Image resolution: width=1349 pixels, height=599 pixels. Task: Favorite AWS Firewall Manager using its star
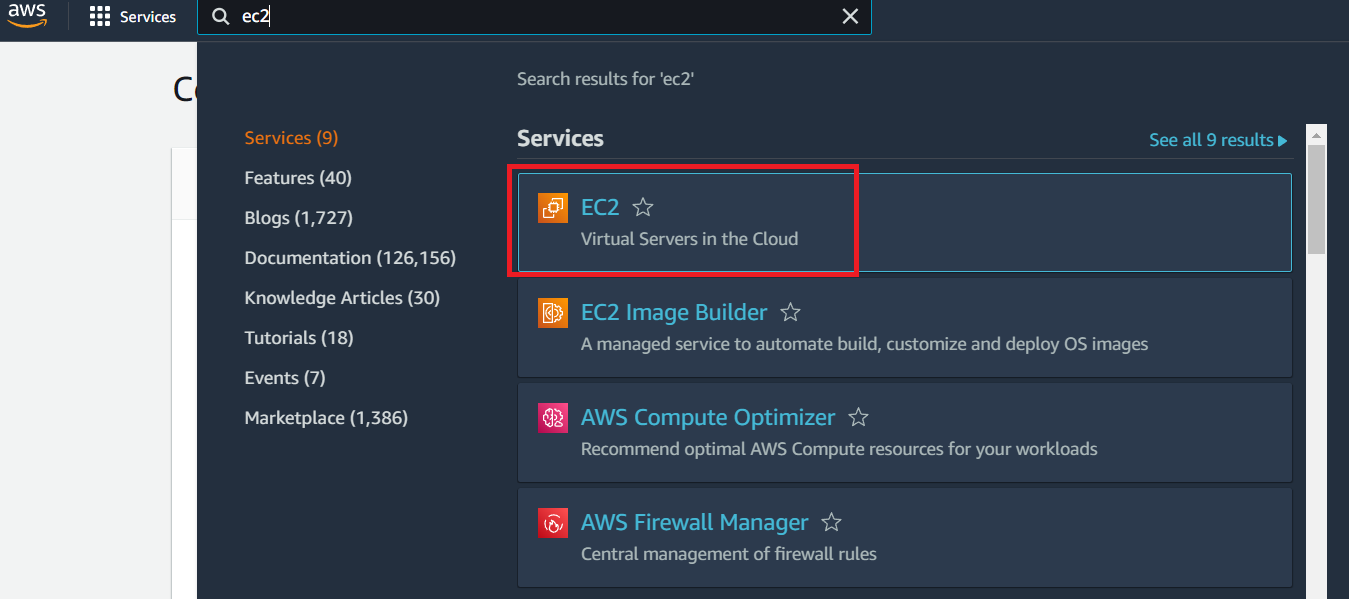coord(831,522)
